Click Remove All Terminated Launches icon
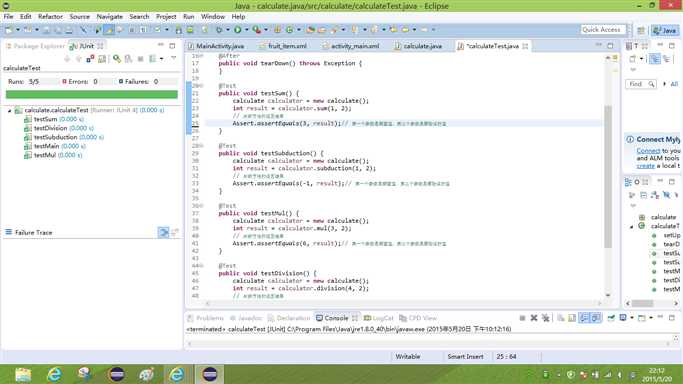The height and width of the screenshot is (384, 683). pyautogui.click(x=545, y=318)
